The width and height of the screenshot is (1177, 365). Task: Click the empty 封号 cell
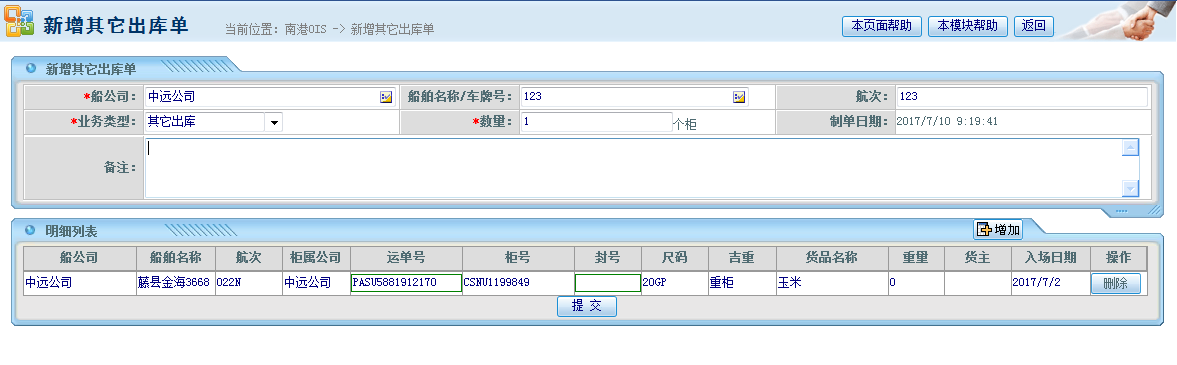[607, 283]
